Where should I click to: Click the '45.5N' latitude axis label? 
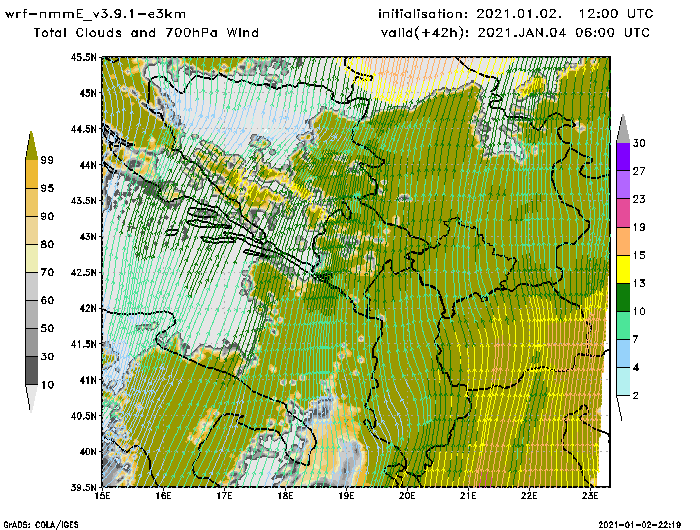83,57
